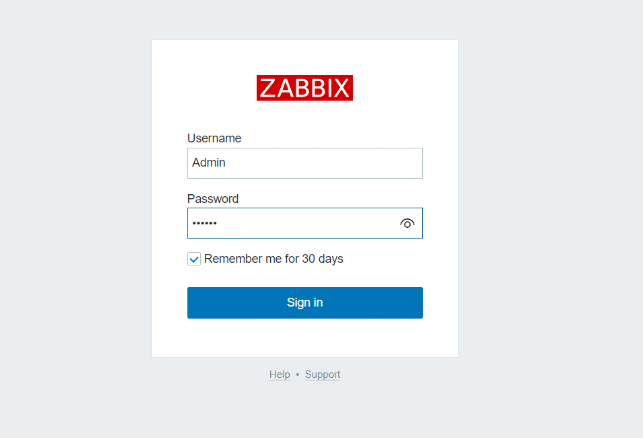643x438 pixels.
Task: Open the Help link
Action: click(x=279, y=374)
